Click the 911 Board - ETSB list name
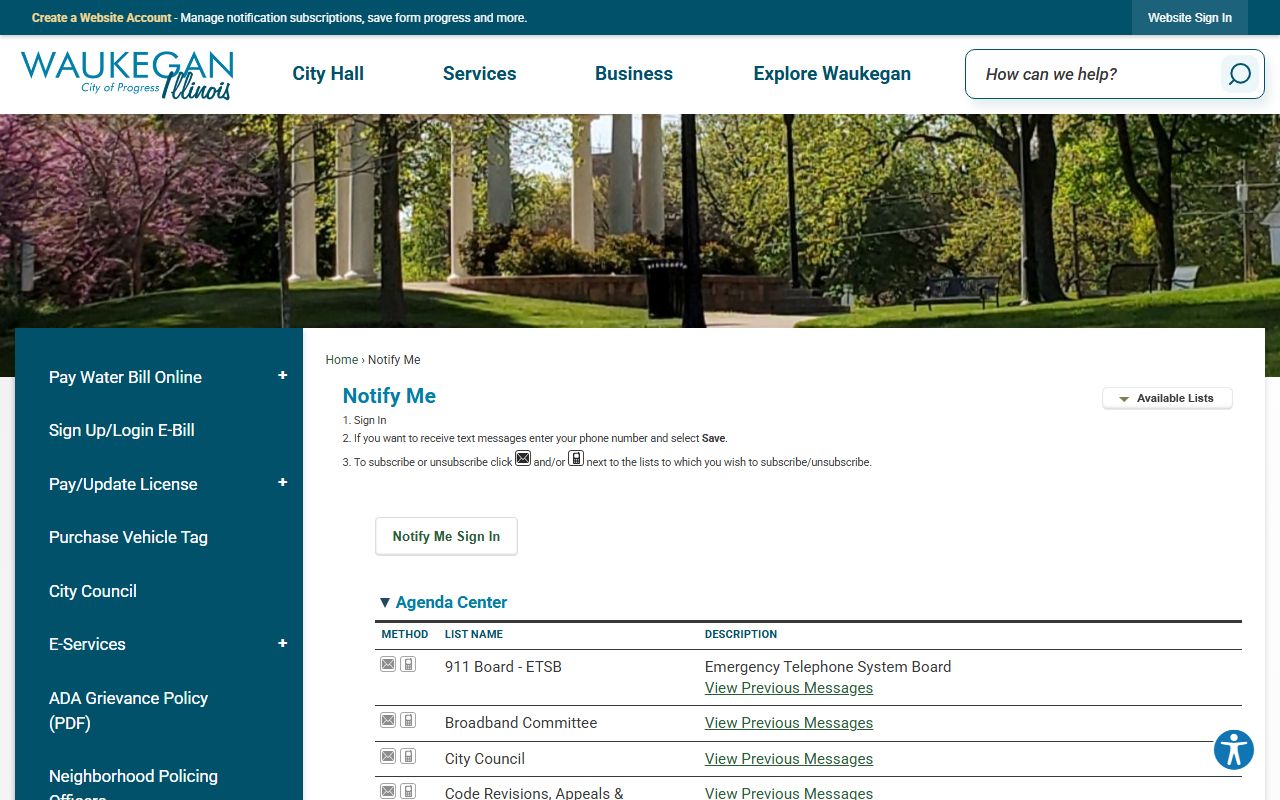The image size is (1280, 800). [503, 667]
